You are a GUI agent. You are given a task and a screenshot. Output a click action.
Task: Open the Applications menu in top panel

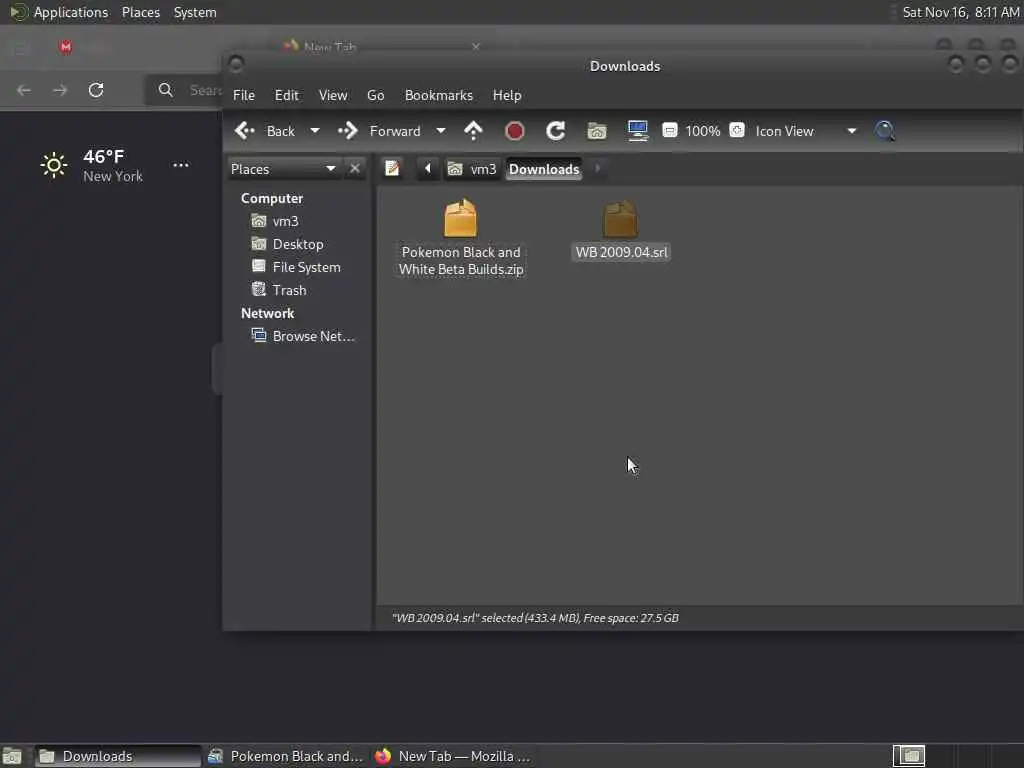(71, 12)
